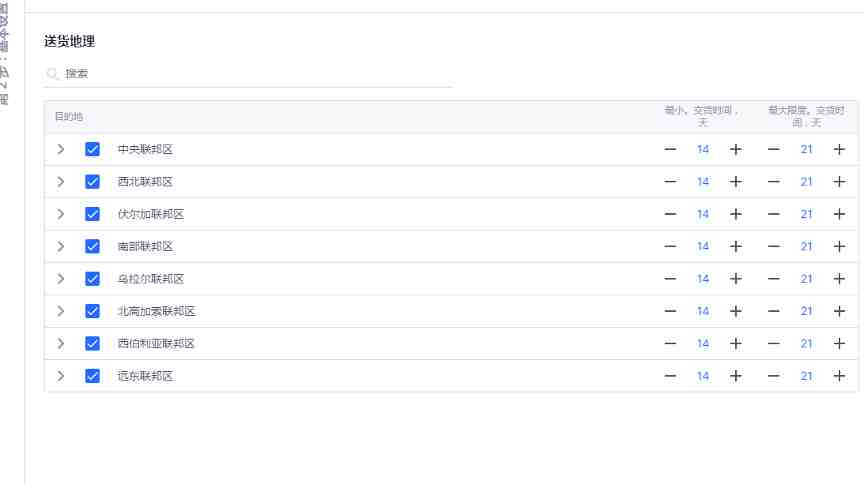Click the 伏尔加联邦区 row label
Screen dimensions: 864x484
point(150,214)
